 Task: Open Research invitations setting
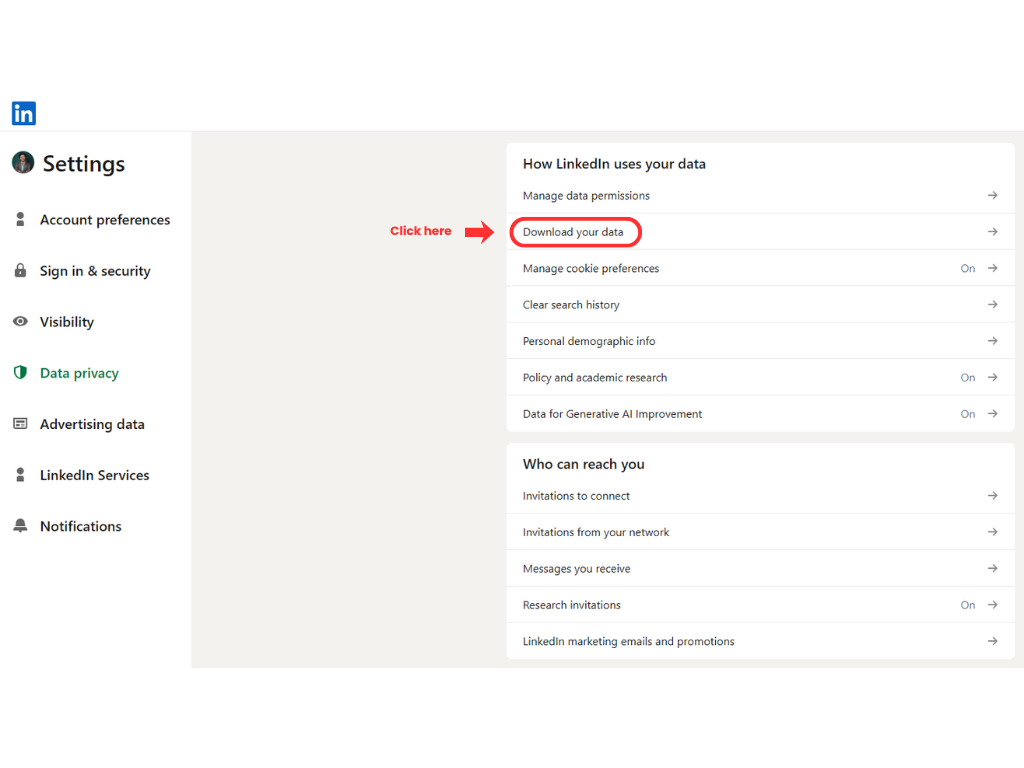tap(760, 605)
